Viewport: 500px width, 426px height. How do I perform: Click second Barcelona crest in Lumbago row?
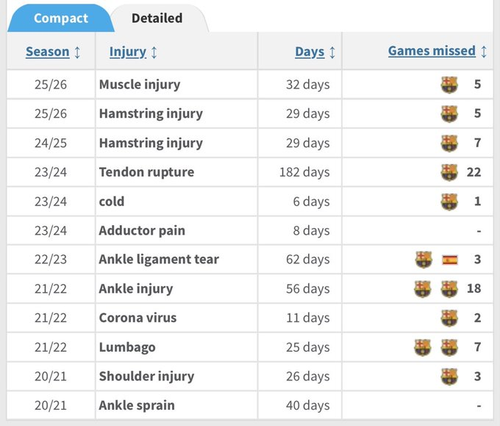coord(449,347)
